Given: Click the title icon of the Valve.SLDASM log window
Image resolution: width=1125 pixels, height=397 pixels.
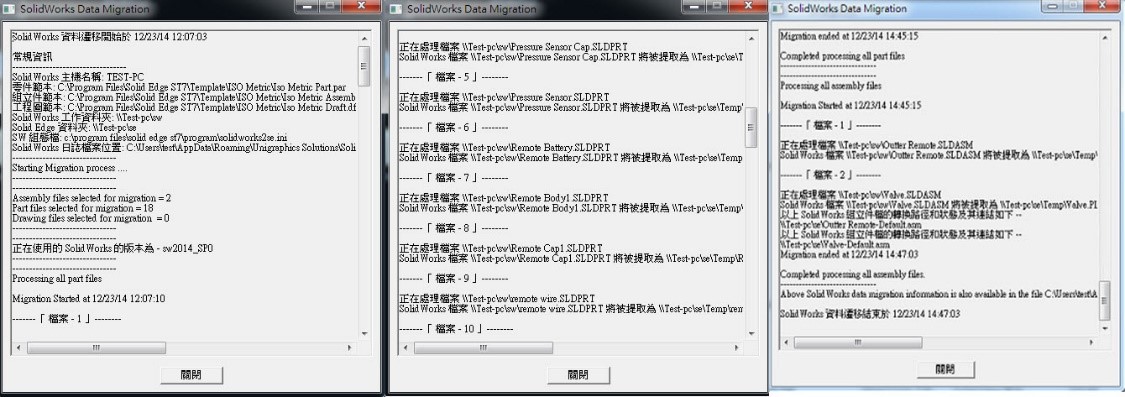Looking at the screenshot, I should pos(778,9).
